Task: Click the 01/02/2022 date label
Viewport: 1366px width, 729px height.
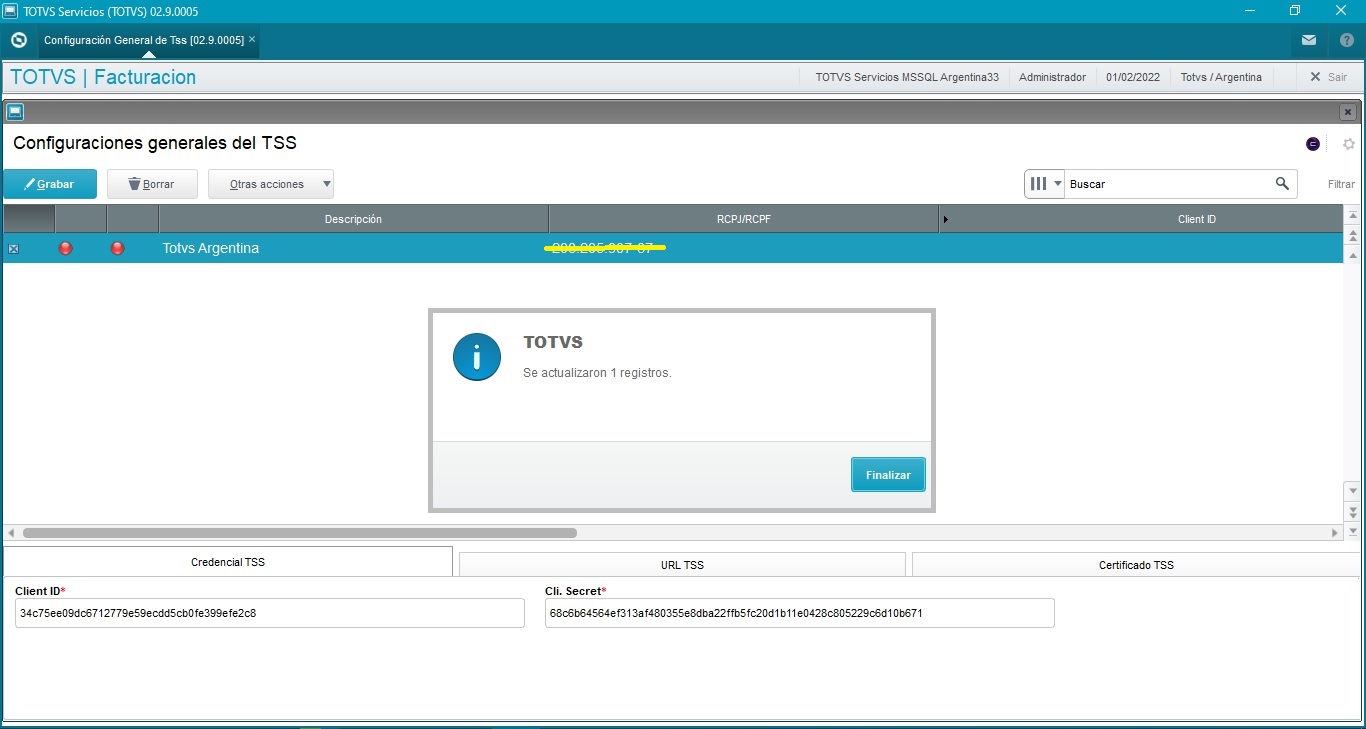Action: (x=1133, y=77)
